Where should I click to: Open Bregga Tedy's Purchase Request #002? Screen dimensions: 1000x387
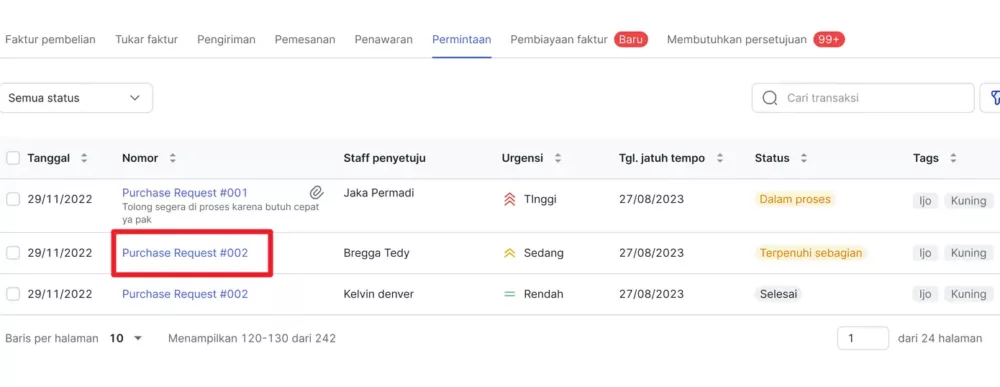point(185,253)
